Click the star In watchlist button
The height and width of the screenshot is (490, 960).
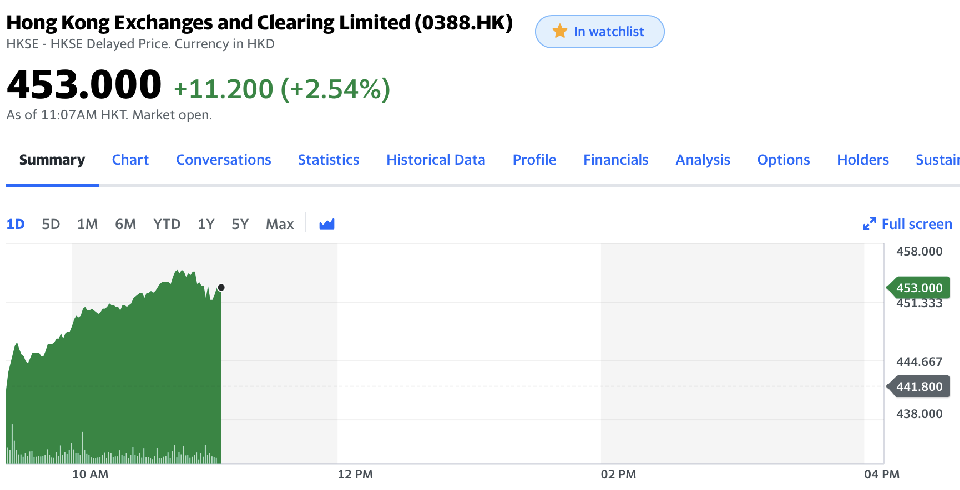coord(600,32)
